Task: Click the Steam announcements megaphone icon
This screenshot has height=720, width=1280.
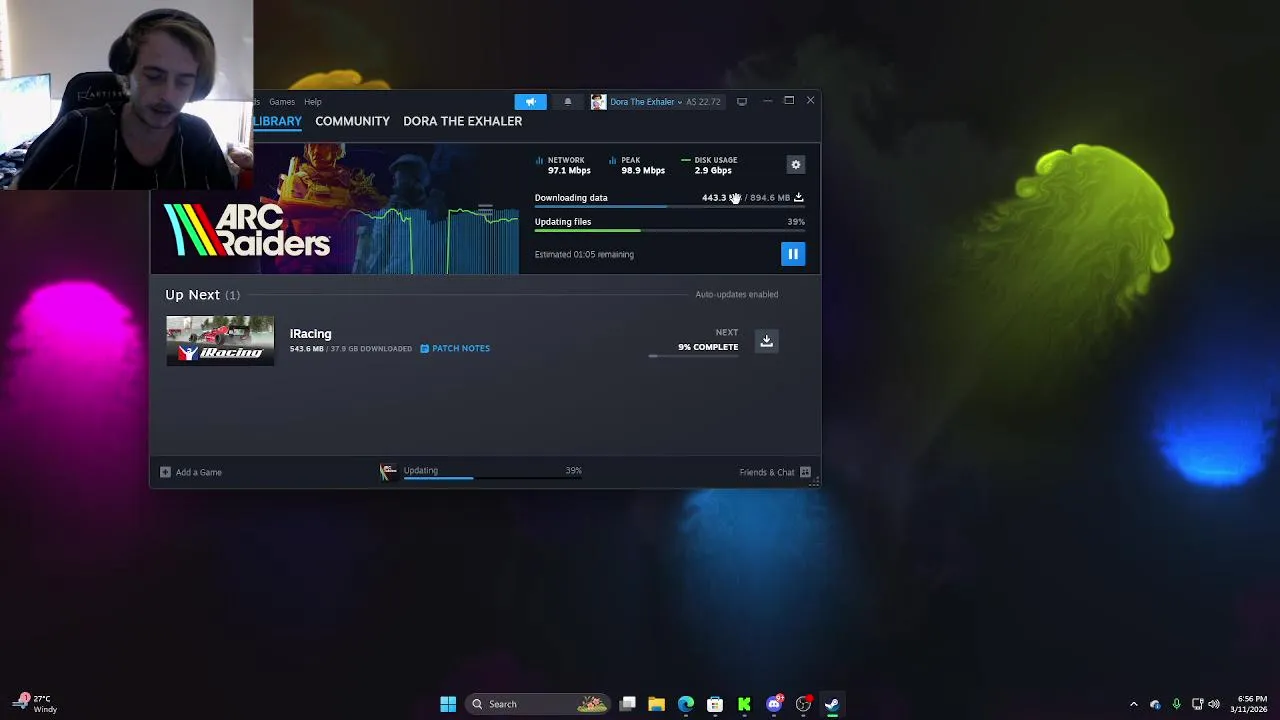Action: coord(530,101)
